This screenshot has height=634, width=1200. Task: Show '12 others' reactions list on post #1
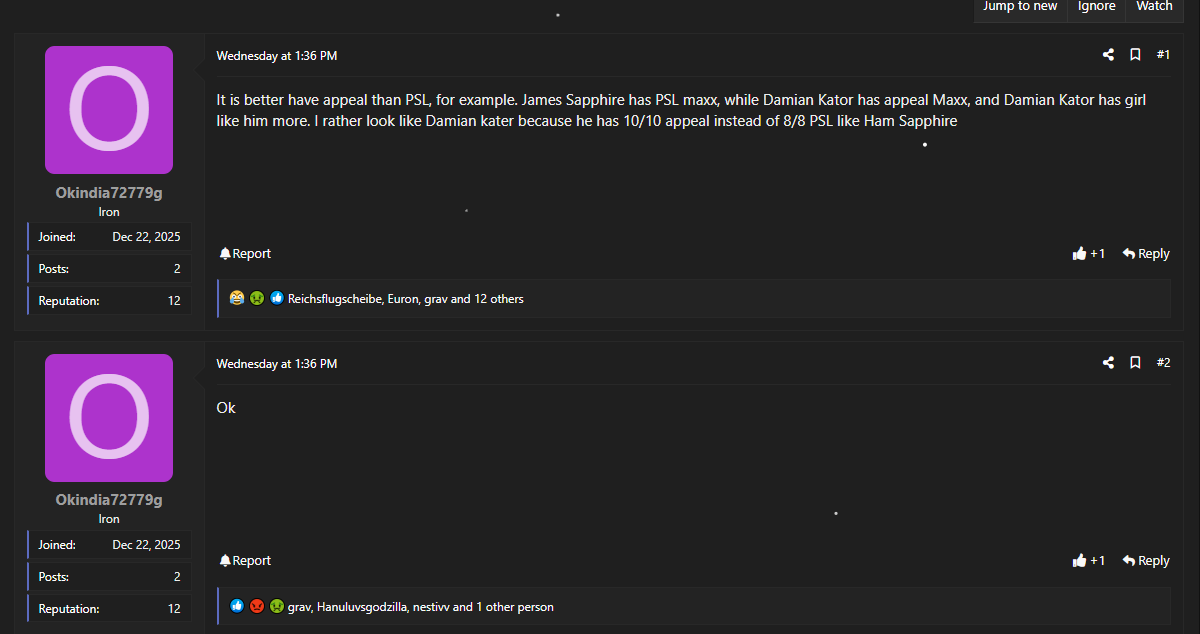click(x=498, y=299)
